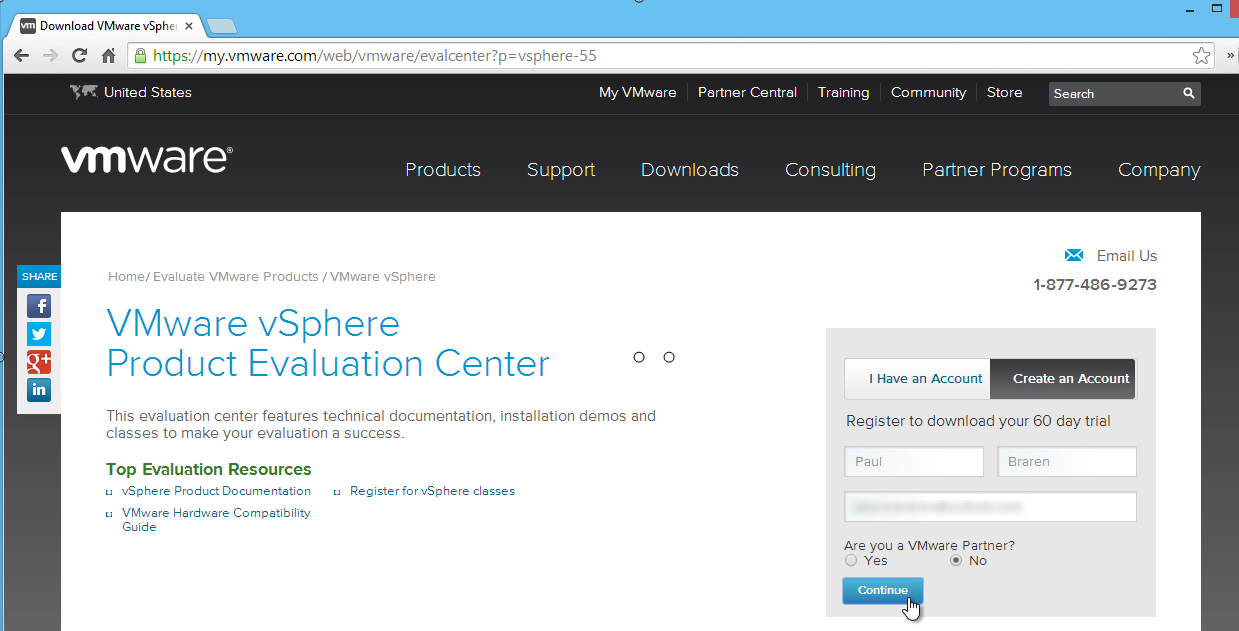1239x631 pixels.
Task: Open vSphere Product Documentation link
Action: (x=216, y=491)
